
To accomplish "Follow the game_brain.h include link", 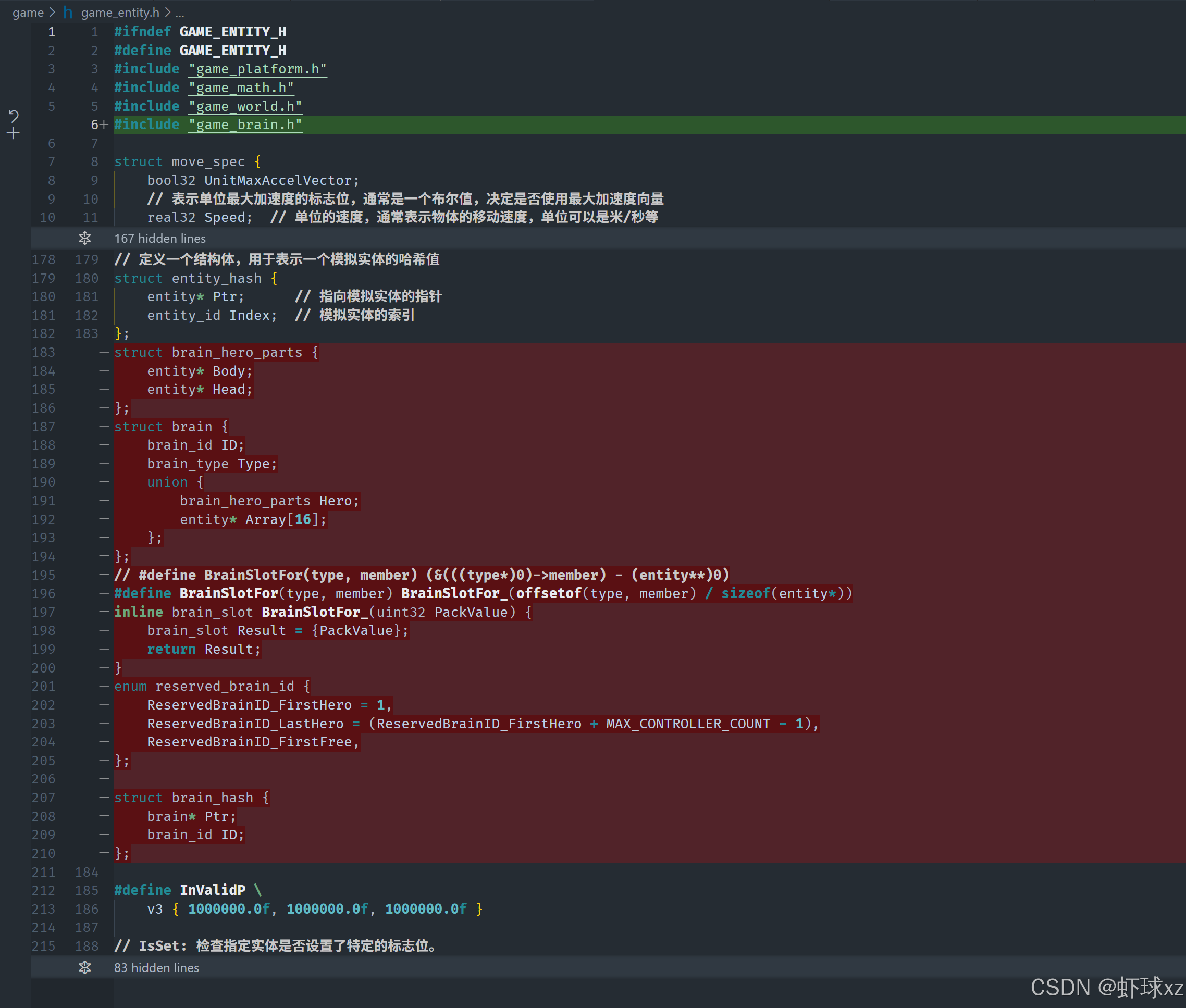I will (245, 125).
